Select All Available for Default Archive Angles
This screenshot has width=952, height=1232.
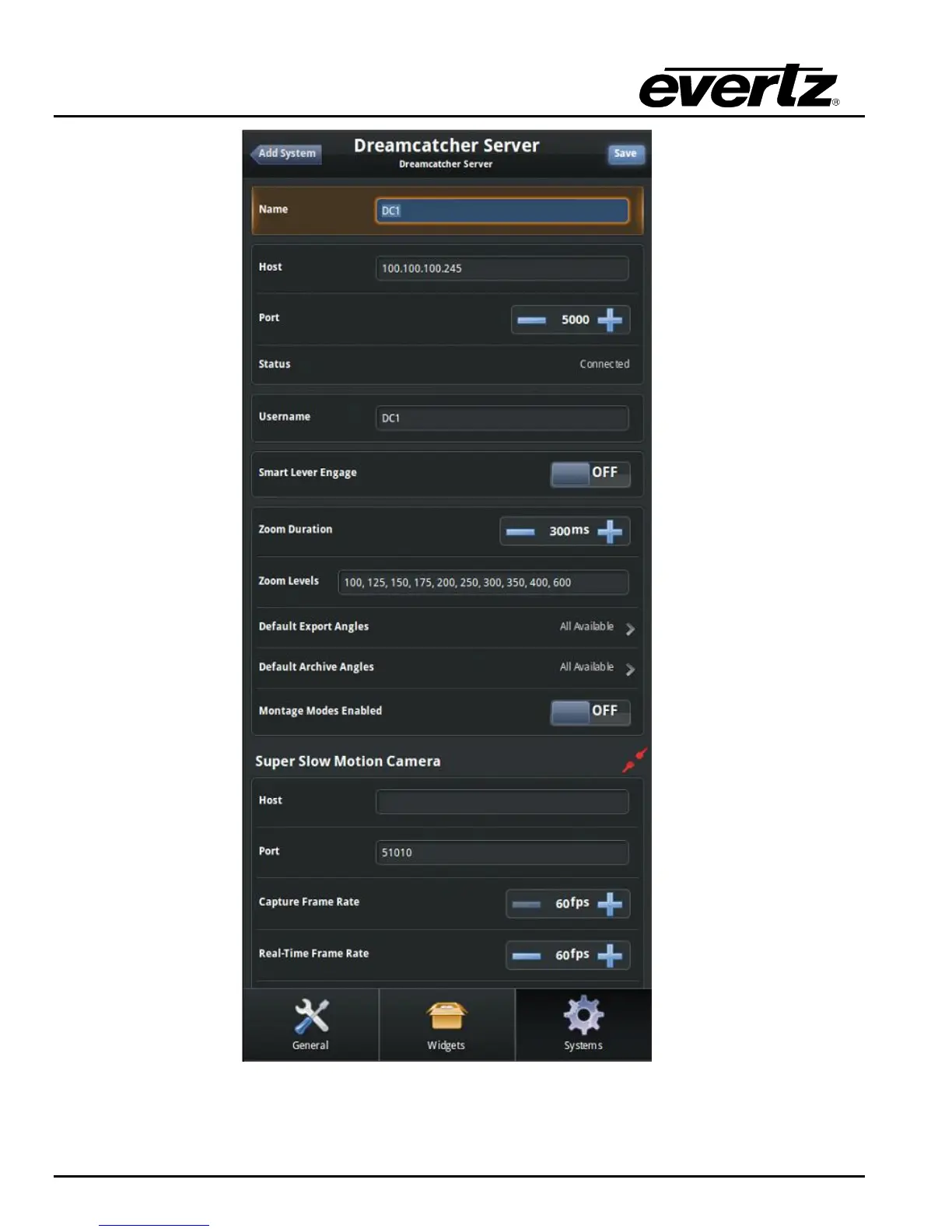[x=586, y=667]
